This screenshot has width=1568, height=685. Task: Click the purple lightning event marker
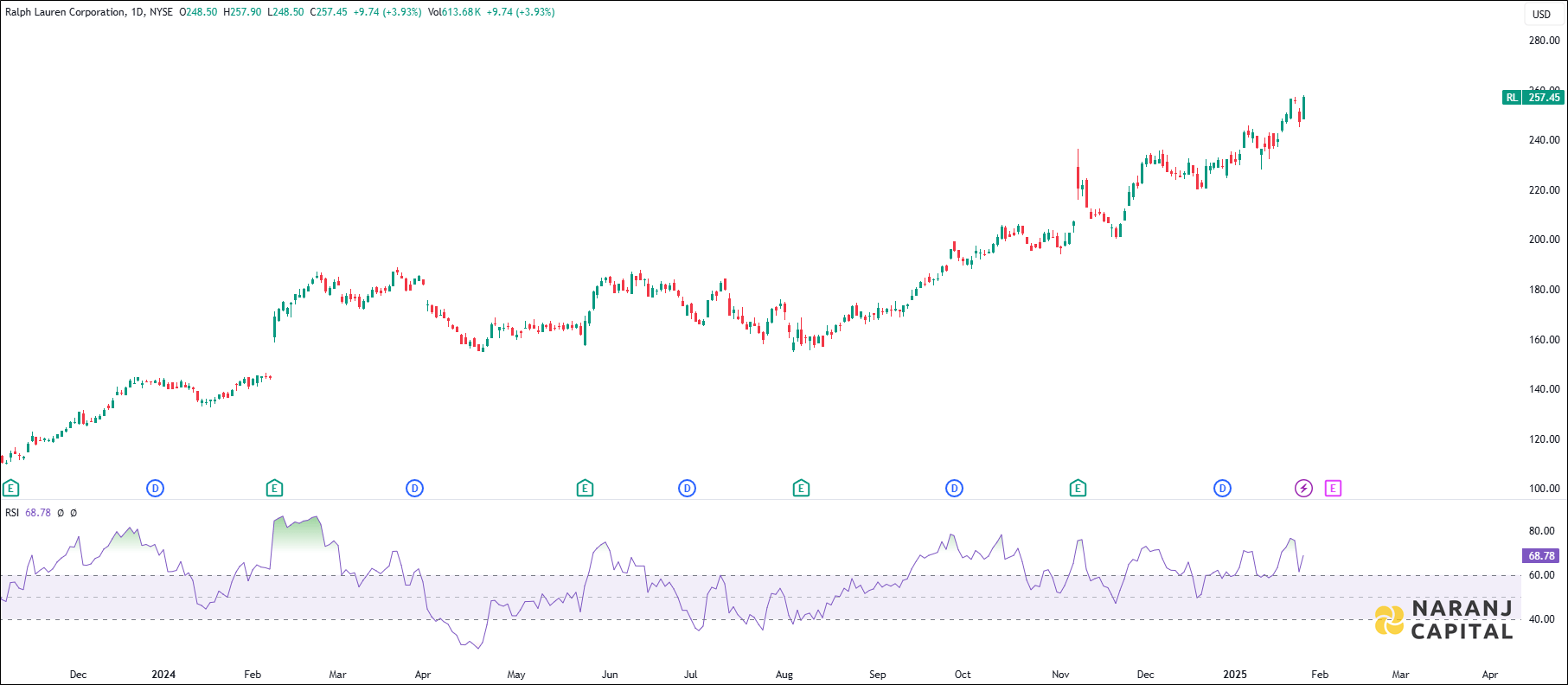pyautogui.click(x=1303, y=489)
